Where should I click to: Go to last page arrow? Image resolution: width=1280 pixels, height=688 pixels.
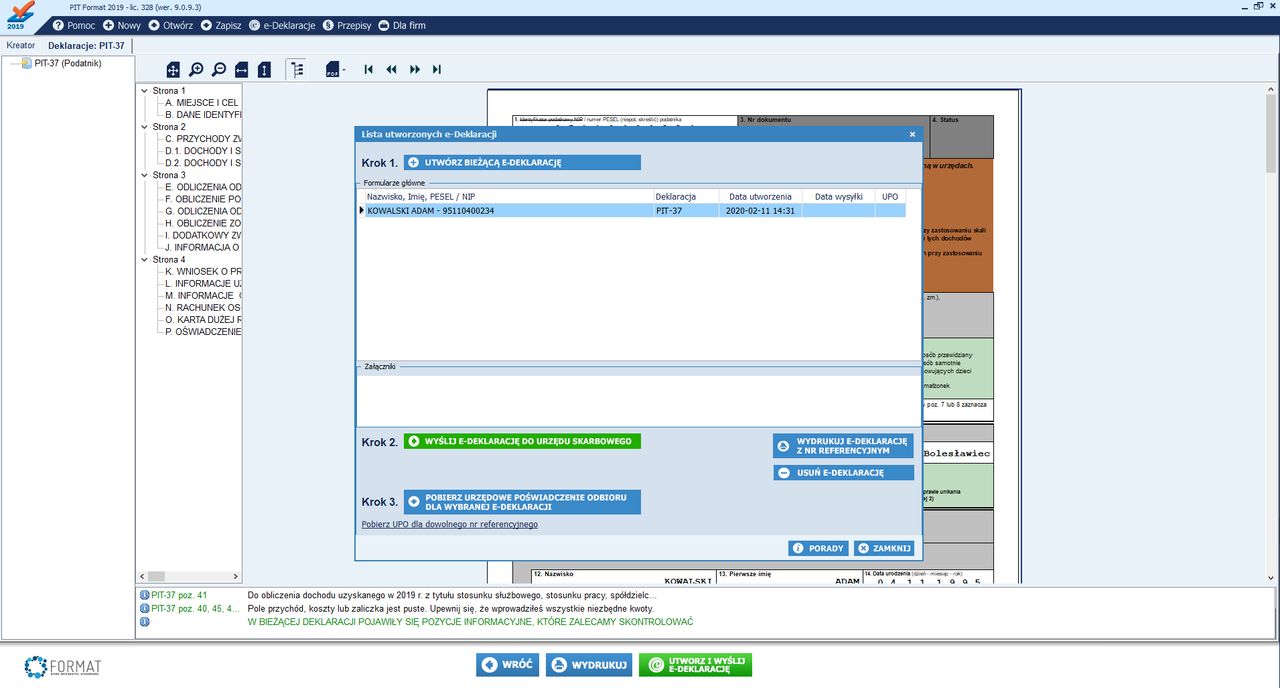[x=437, y=69]
